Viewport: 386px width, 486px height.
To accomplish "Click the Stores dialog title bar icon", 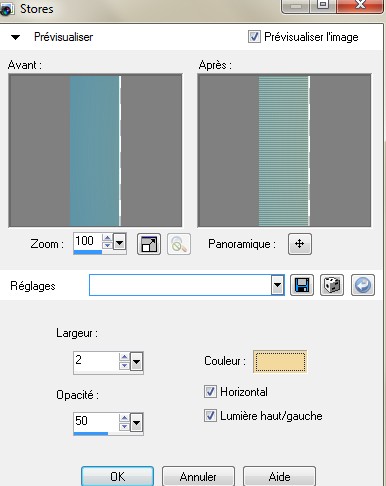I will [7, 9].
